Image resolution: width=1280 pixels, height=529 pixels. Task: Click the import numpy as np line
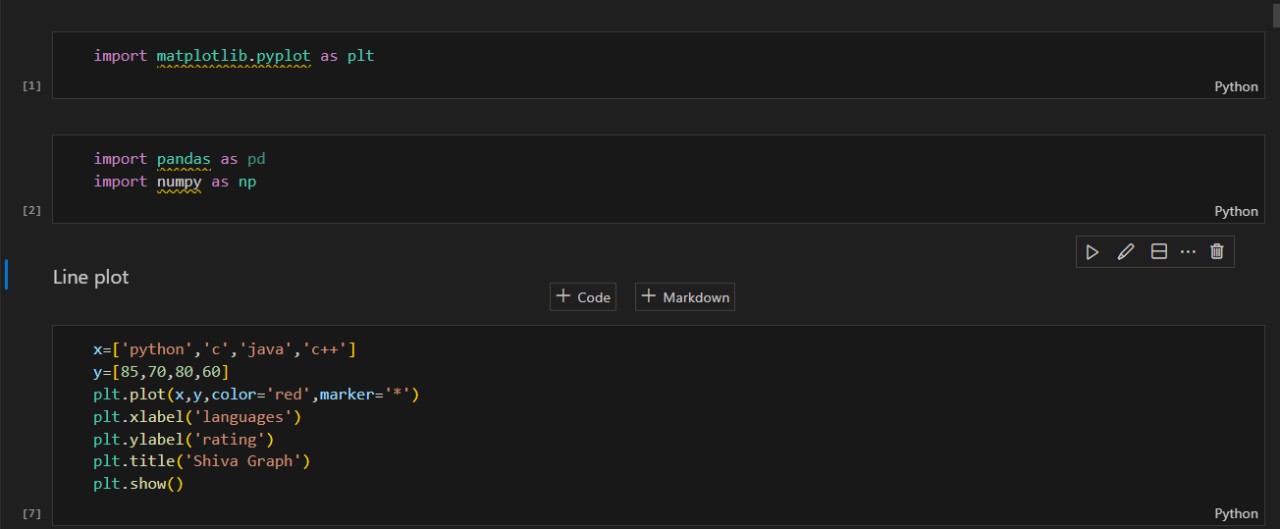(x=175, y=182)
